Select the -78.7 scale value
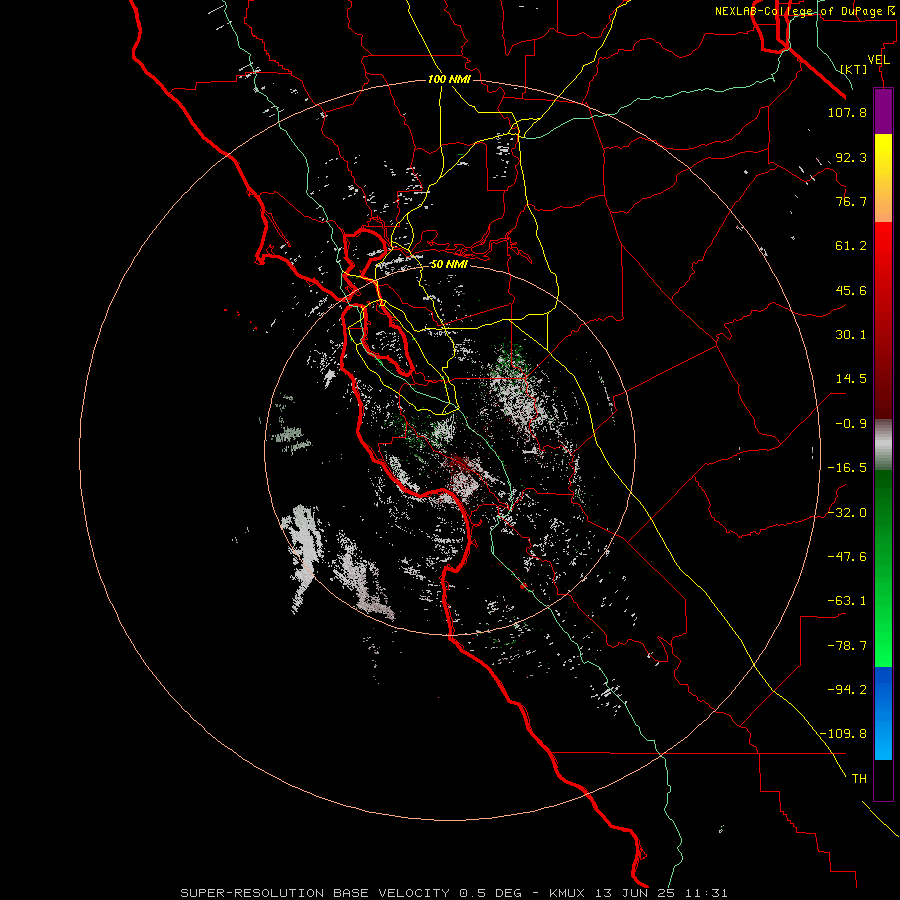This screenshot has width=900, height=900. tap(847, 646)
